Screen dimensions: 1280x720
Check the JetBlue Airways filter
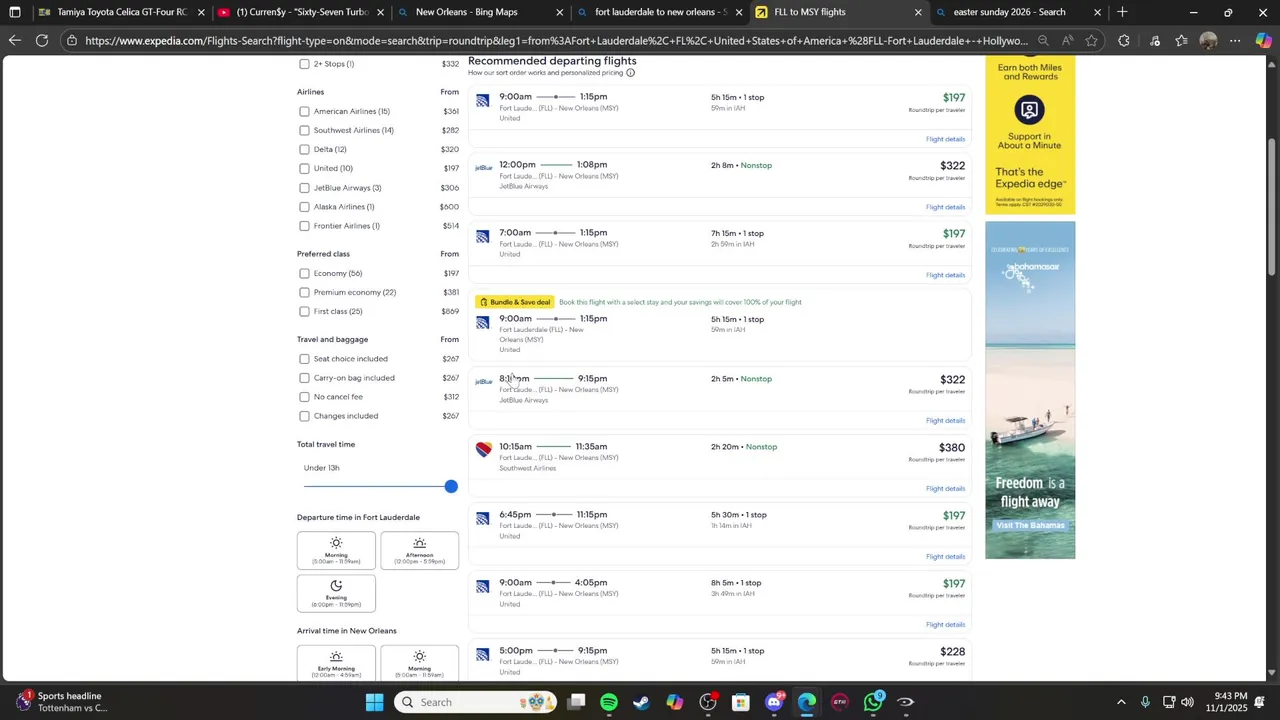coord(304,188)
